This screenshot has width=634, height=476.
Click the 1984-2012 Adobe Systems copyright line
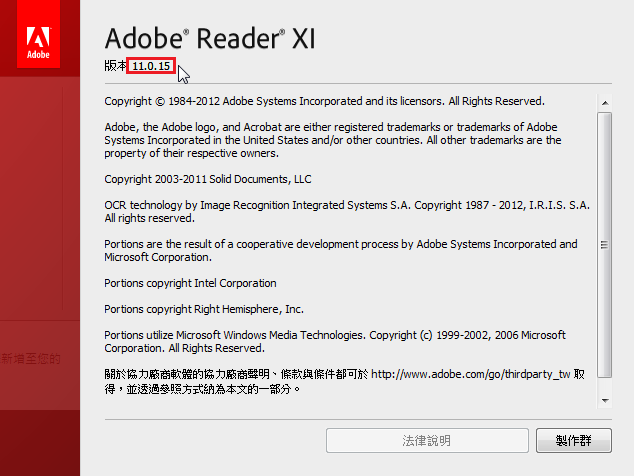point(325,101)
